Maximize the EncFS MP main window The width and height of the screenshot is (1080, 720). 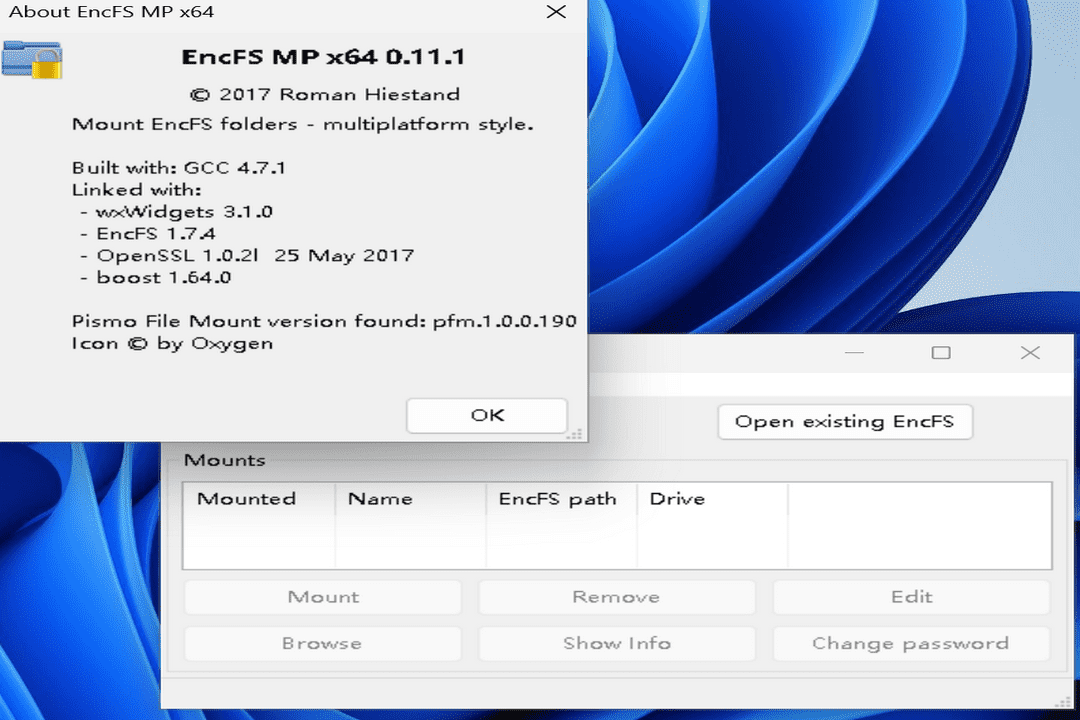click(x=941, y=353)
